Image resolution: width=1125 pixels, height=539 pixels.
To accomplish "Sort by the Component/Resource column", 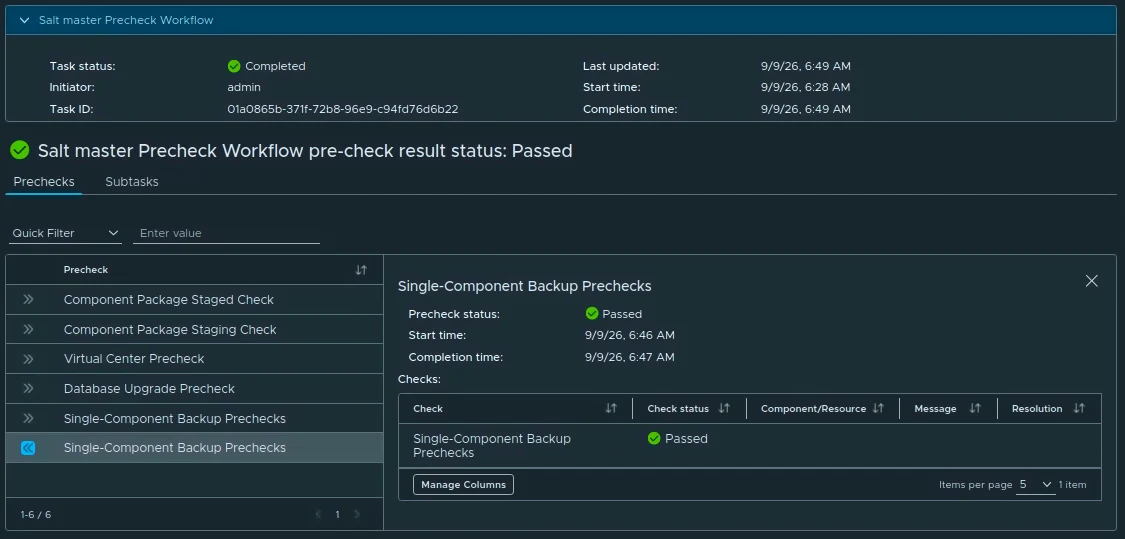I will point(878,408).
